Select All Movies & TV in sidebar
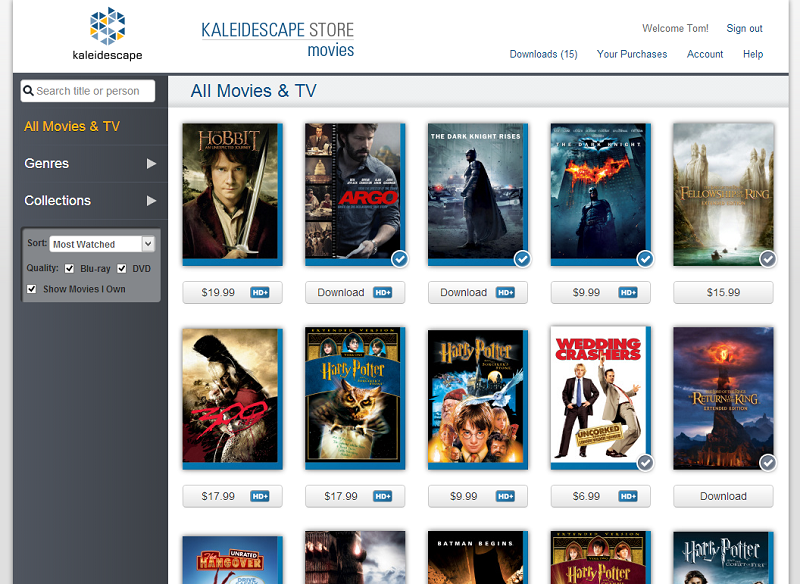Image resolution: width=800 pixels, height=584 pixels. 72,126
